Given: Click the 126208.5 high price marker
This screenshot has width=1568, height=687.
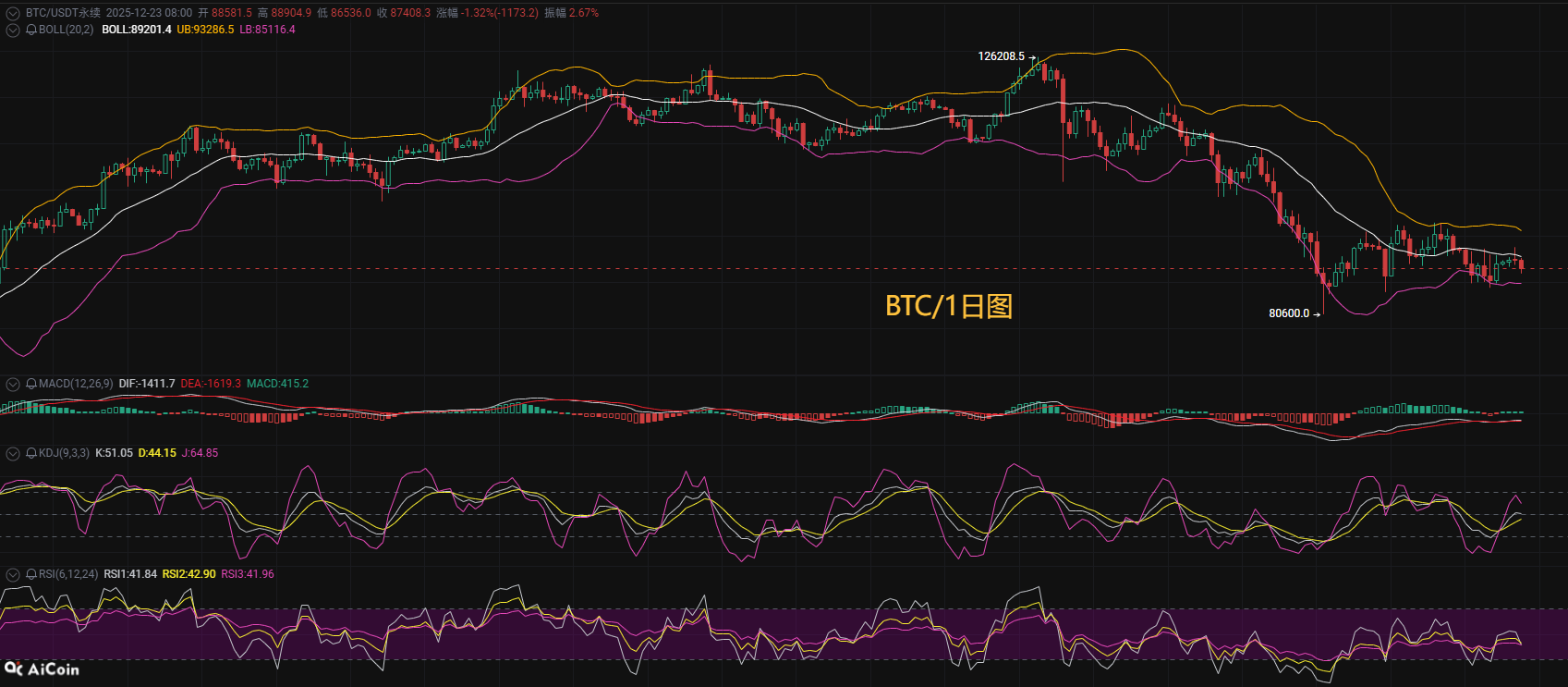Looking at the screenshot, I should tap(1002, 56).
